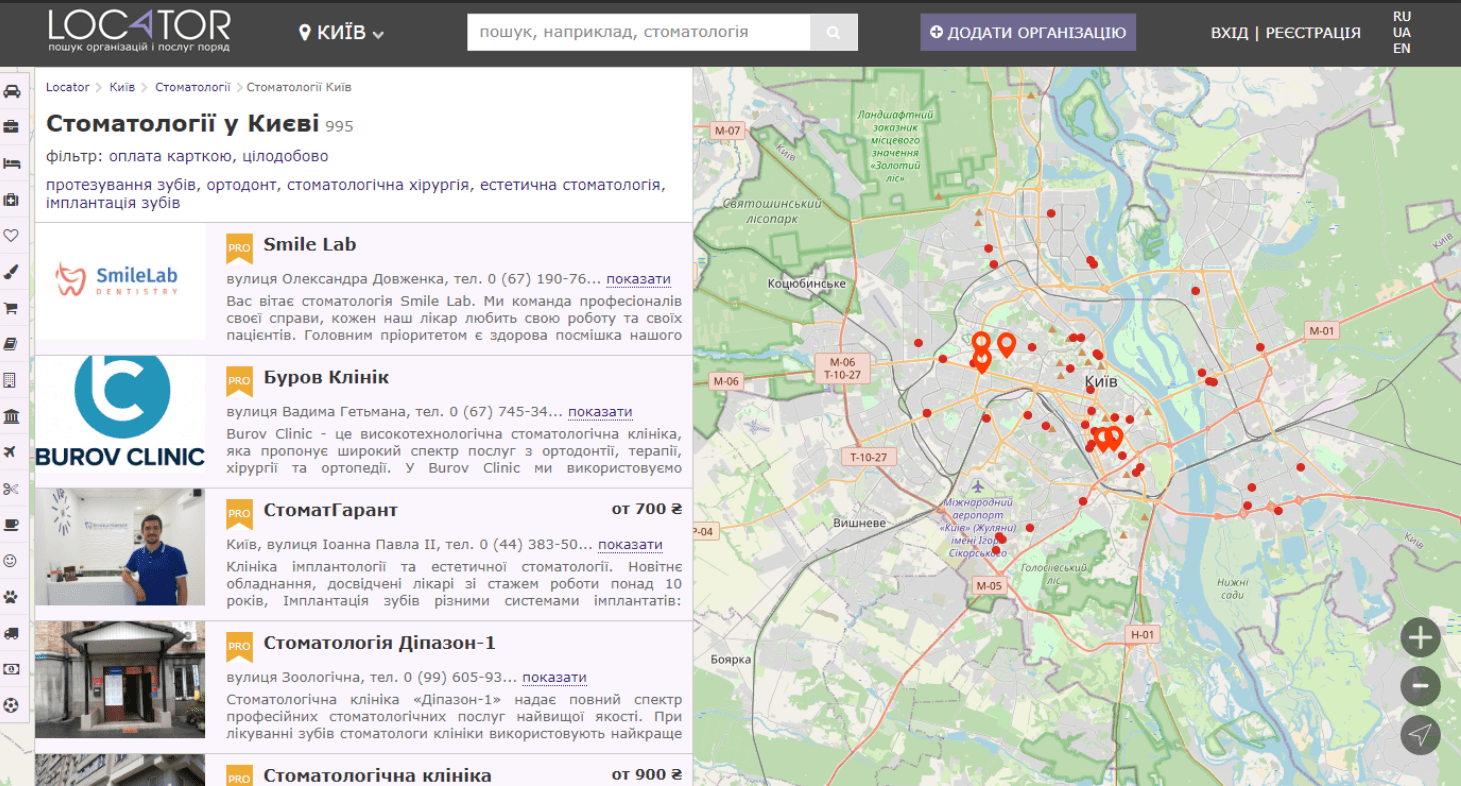Select the paw print pets category

click(x=12, y=597)
